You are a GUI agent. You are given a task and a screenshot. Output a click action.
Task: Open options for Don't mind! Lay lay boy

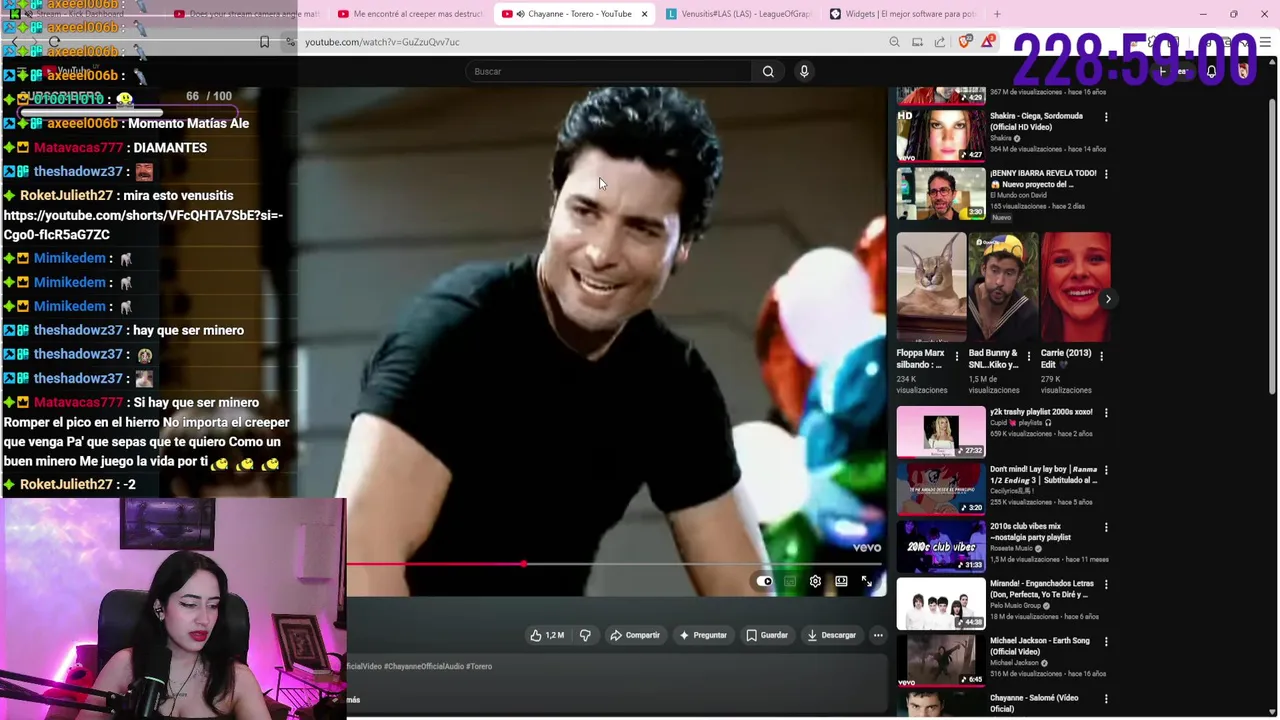coord(1106,470)
